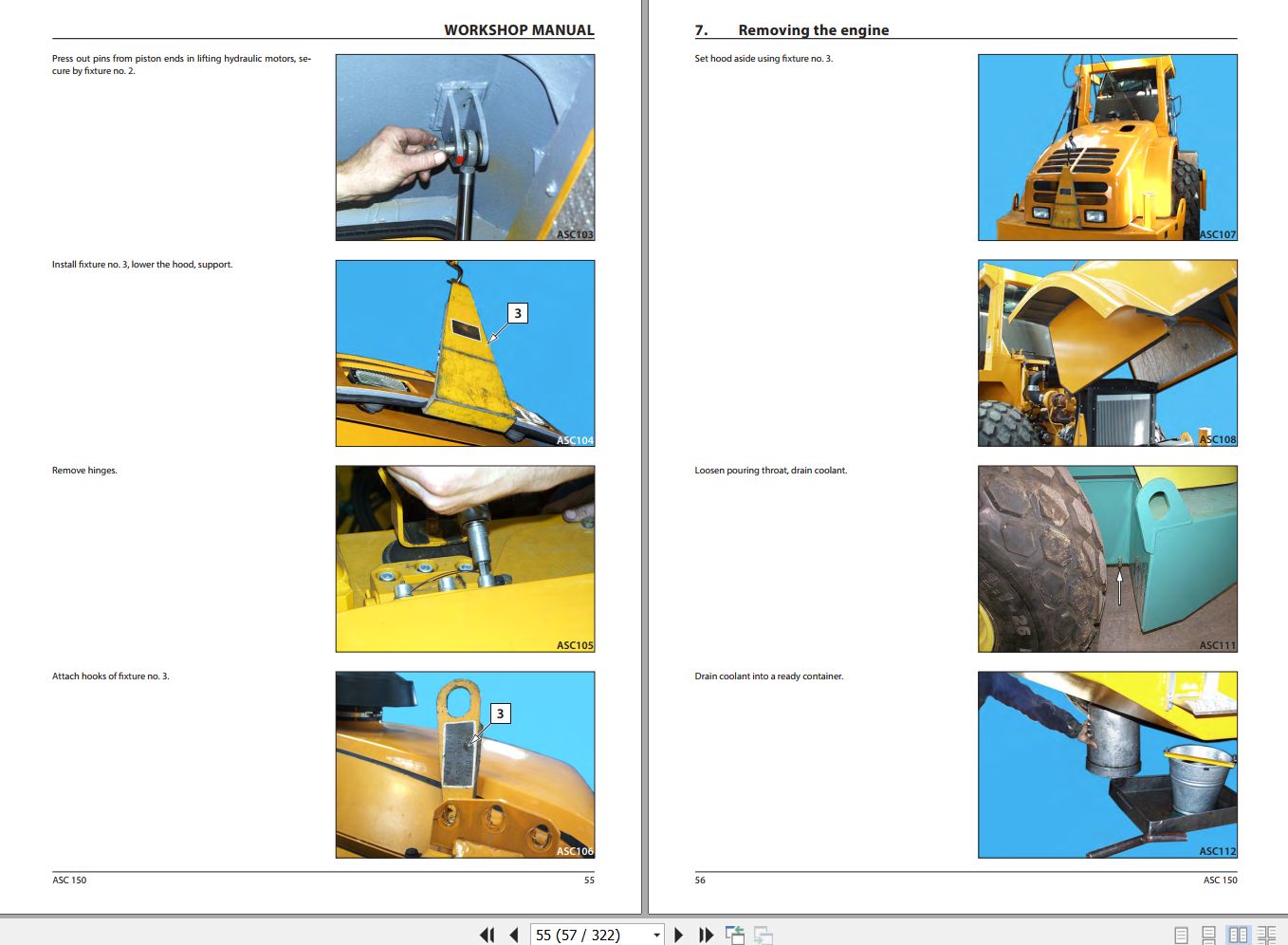Click the ASC107 roller machine photo
1288x945 pixels.
[x=1107, y=146]
